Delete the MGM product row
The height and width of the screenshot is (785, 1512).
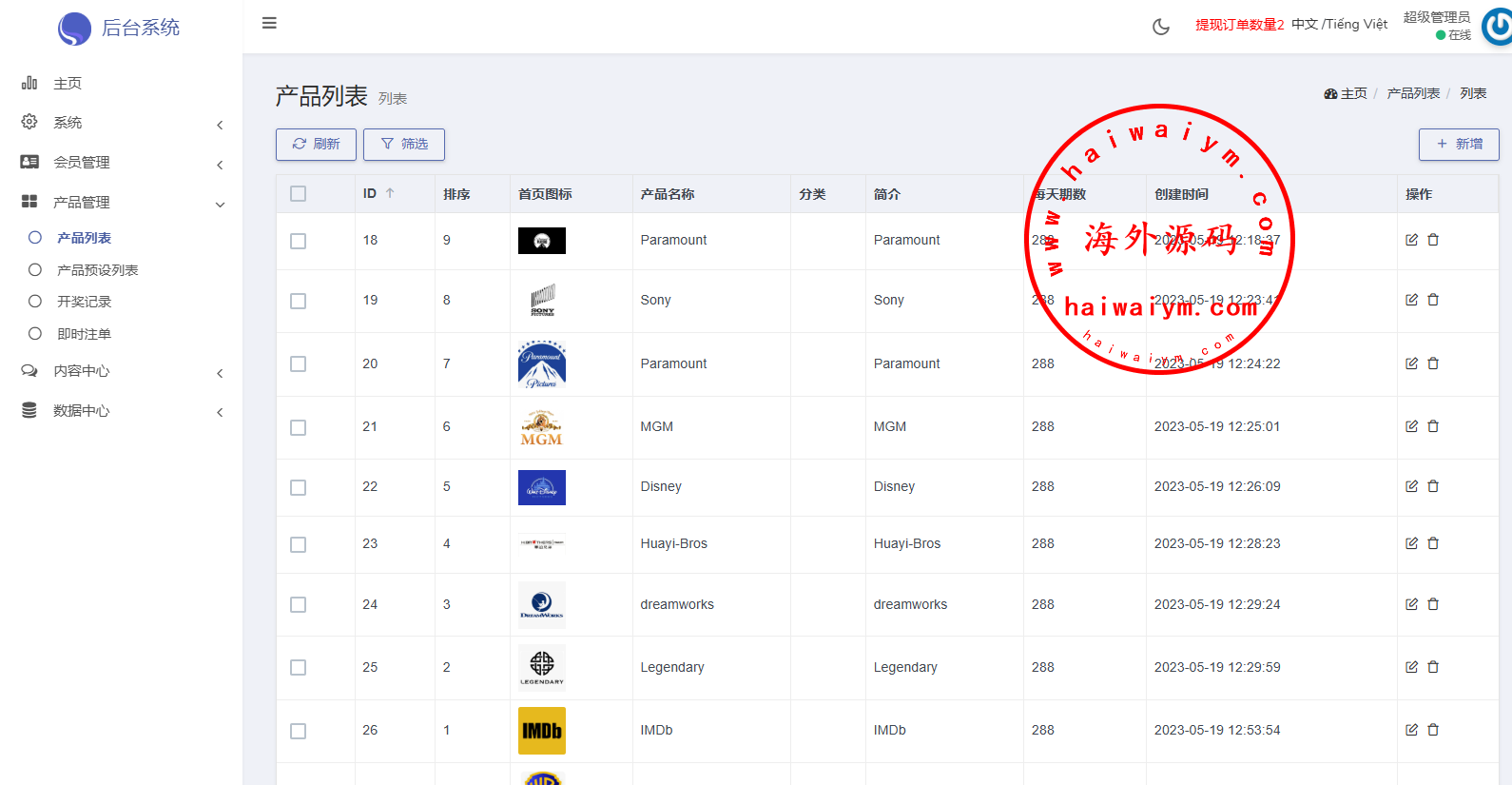point(1433,426)
